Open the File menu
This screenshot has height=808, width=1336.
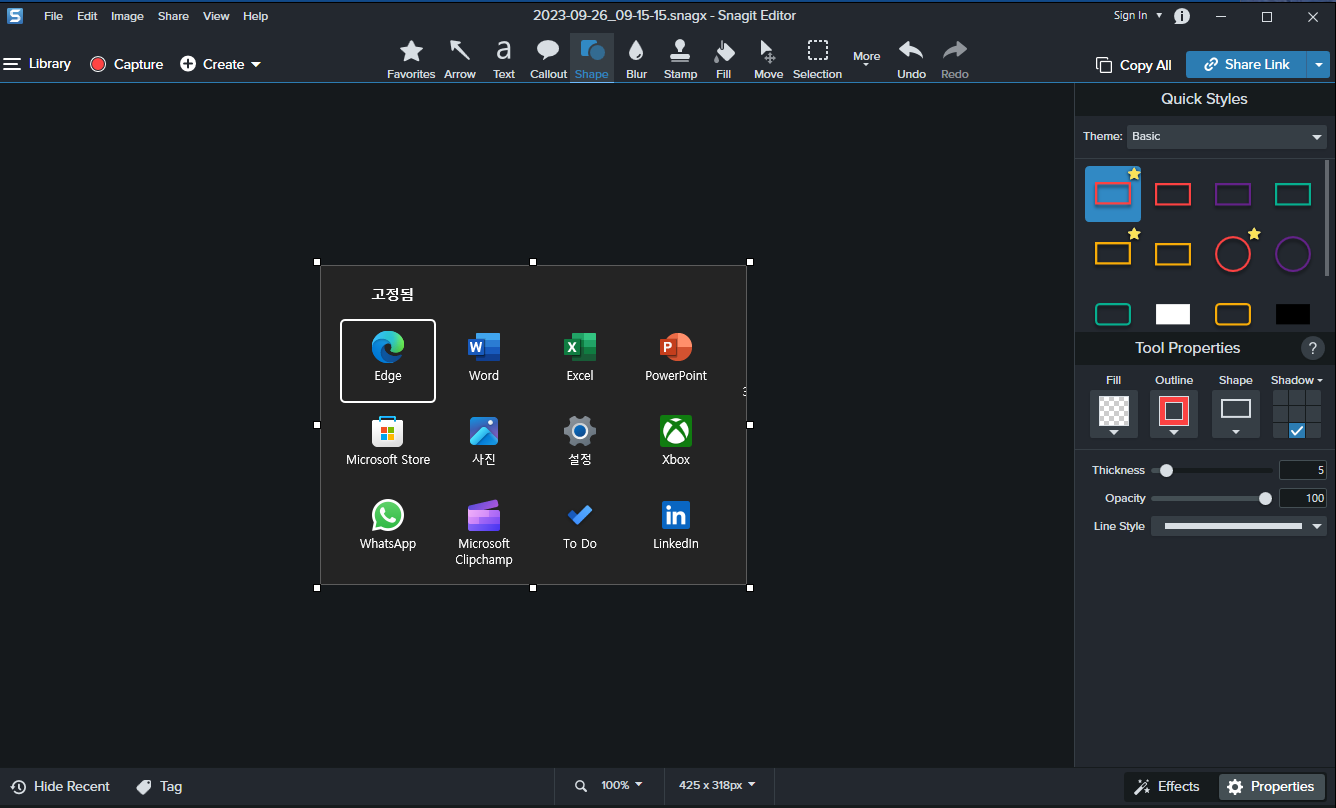click(x=53, y=16)
